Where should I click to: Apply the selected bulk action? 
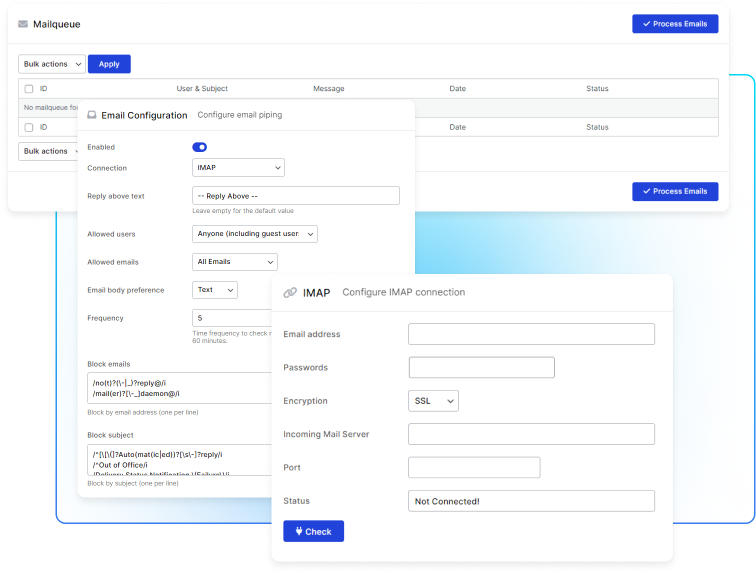click(x=109, y=64)
